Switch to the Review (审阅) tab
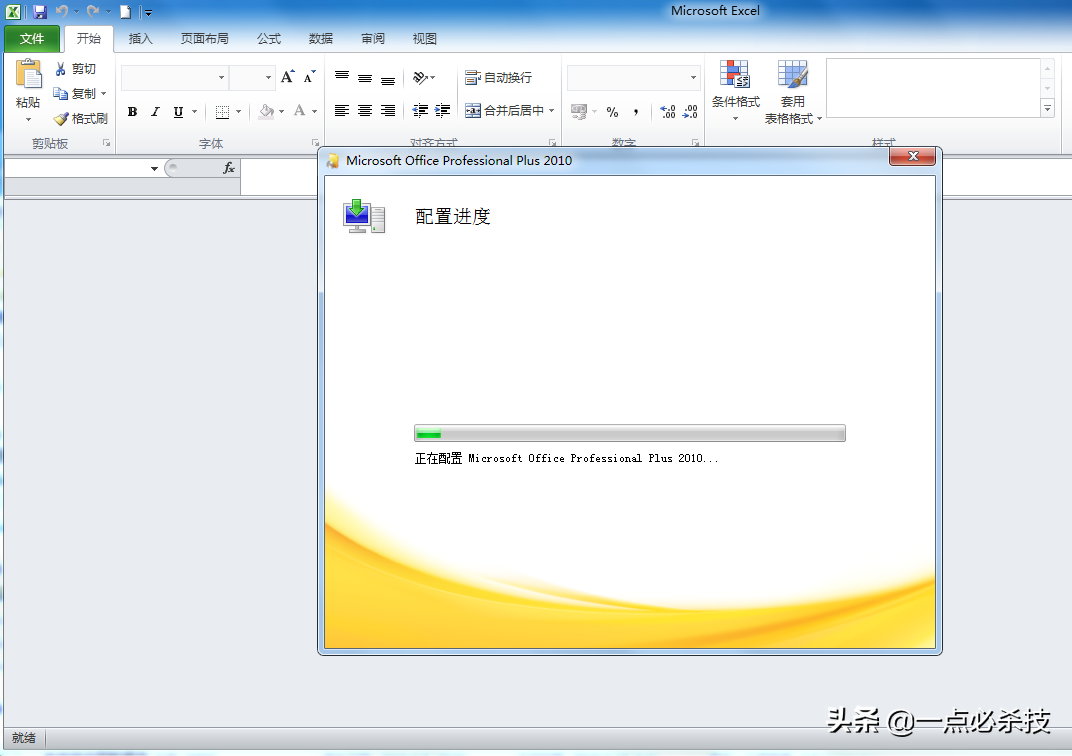The height and width of the screenshot is (756, 1072). [373, 39]
